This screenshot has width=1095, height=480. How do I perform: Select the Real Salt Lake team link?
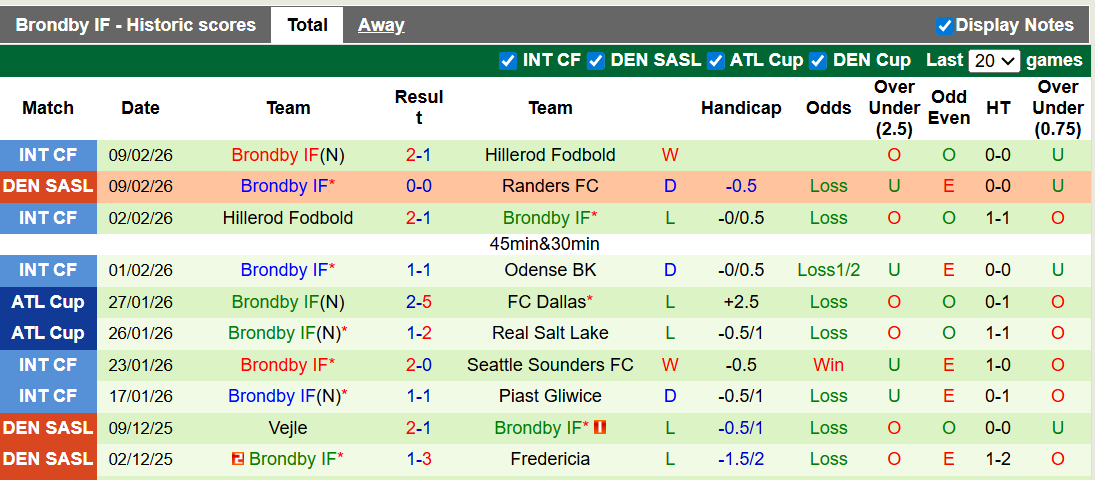pyautogui.click(x=550, y=333)
